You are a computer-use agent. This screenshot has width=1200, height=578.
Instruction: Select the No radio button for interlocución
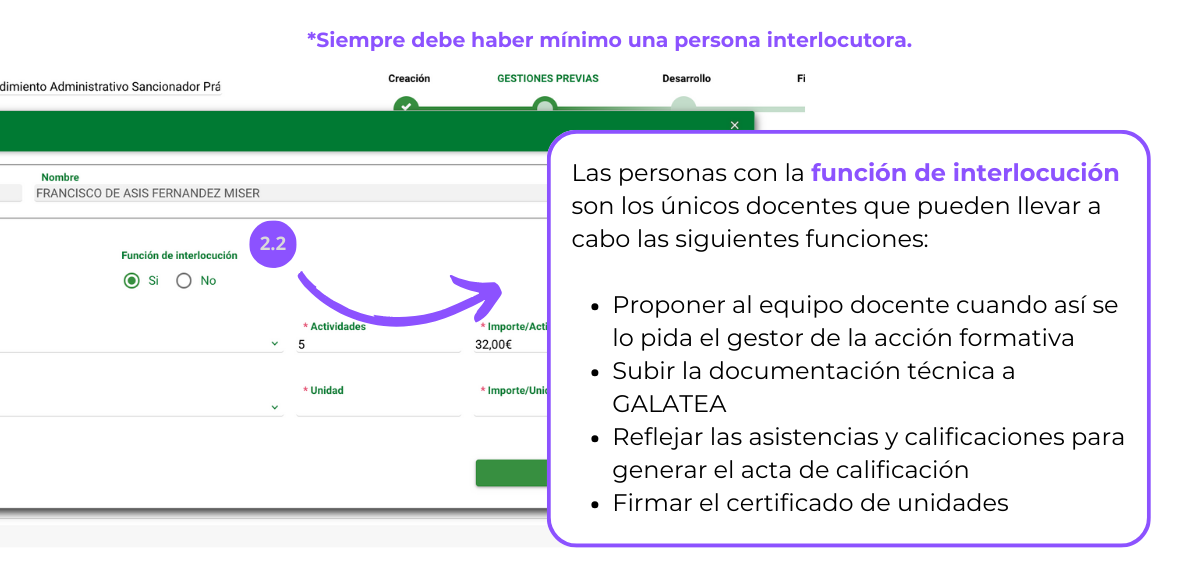point(184,281)
